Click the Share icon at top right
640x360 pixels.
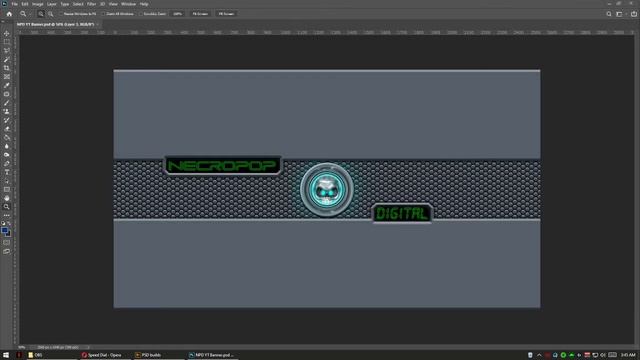pyautogui.click(x=634, y=14)
